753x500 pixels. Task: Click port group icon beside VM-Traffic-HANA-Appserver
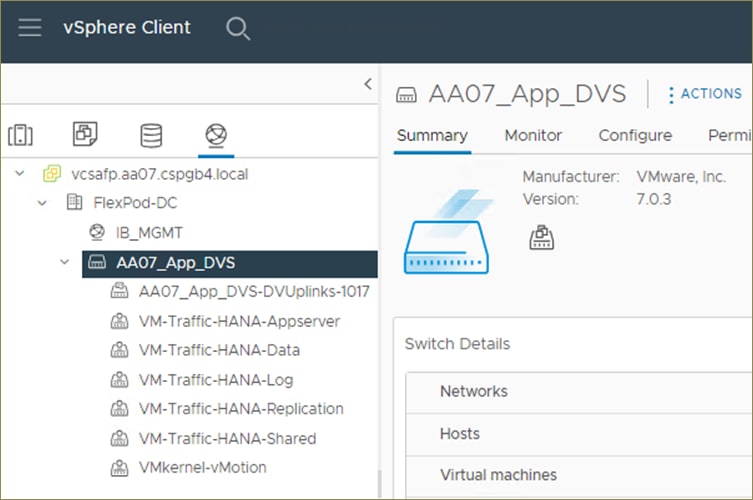coord(120,321)
